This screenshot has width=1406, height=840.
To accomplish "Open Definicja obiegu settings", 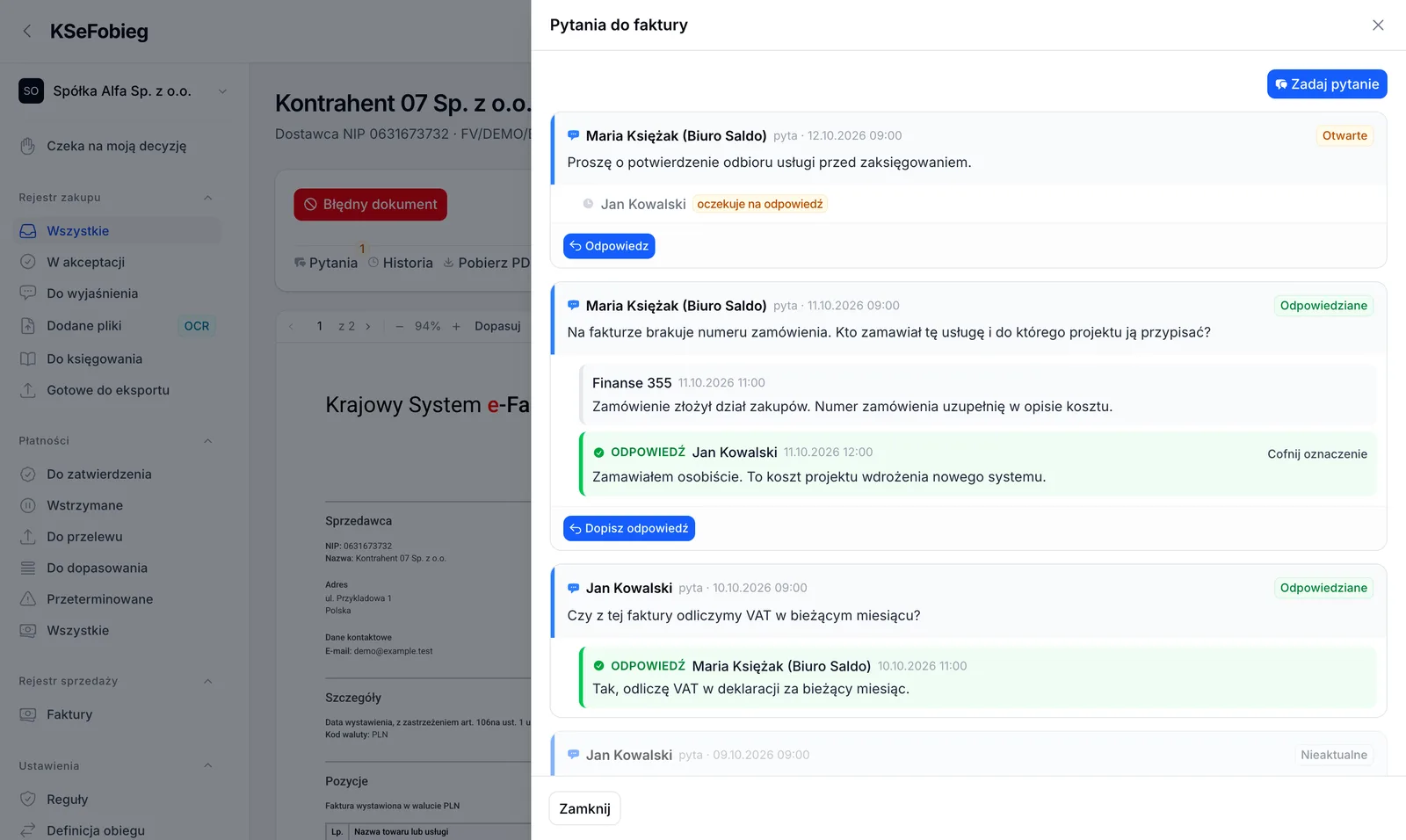I will pos(116,830).
